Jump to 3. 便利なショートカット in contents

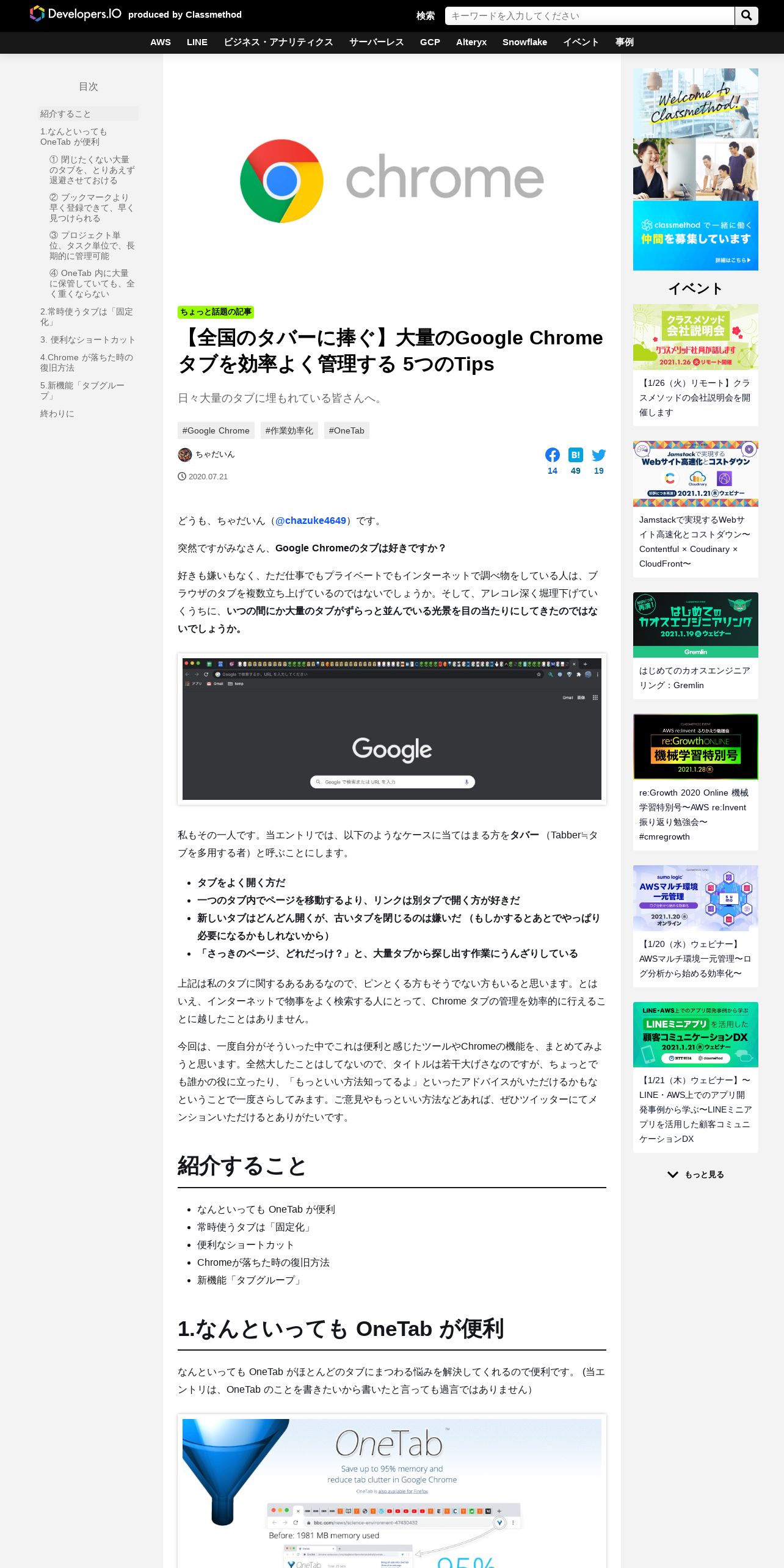[x=88, y=339]
